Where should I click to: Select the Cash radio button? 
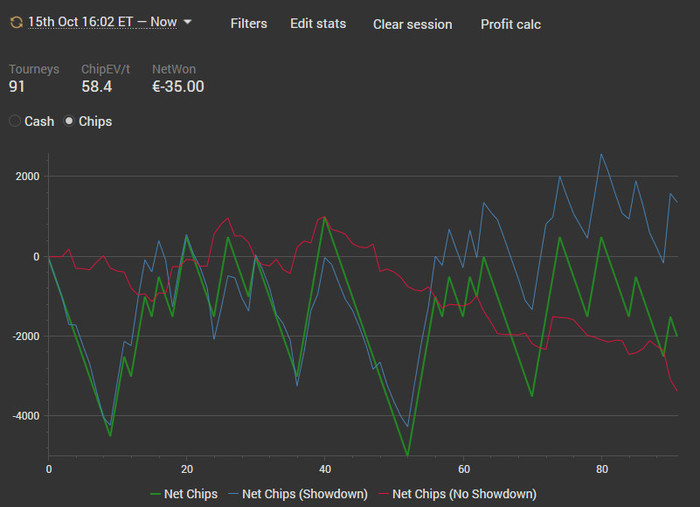point(15,121)
